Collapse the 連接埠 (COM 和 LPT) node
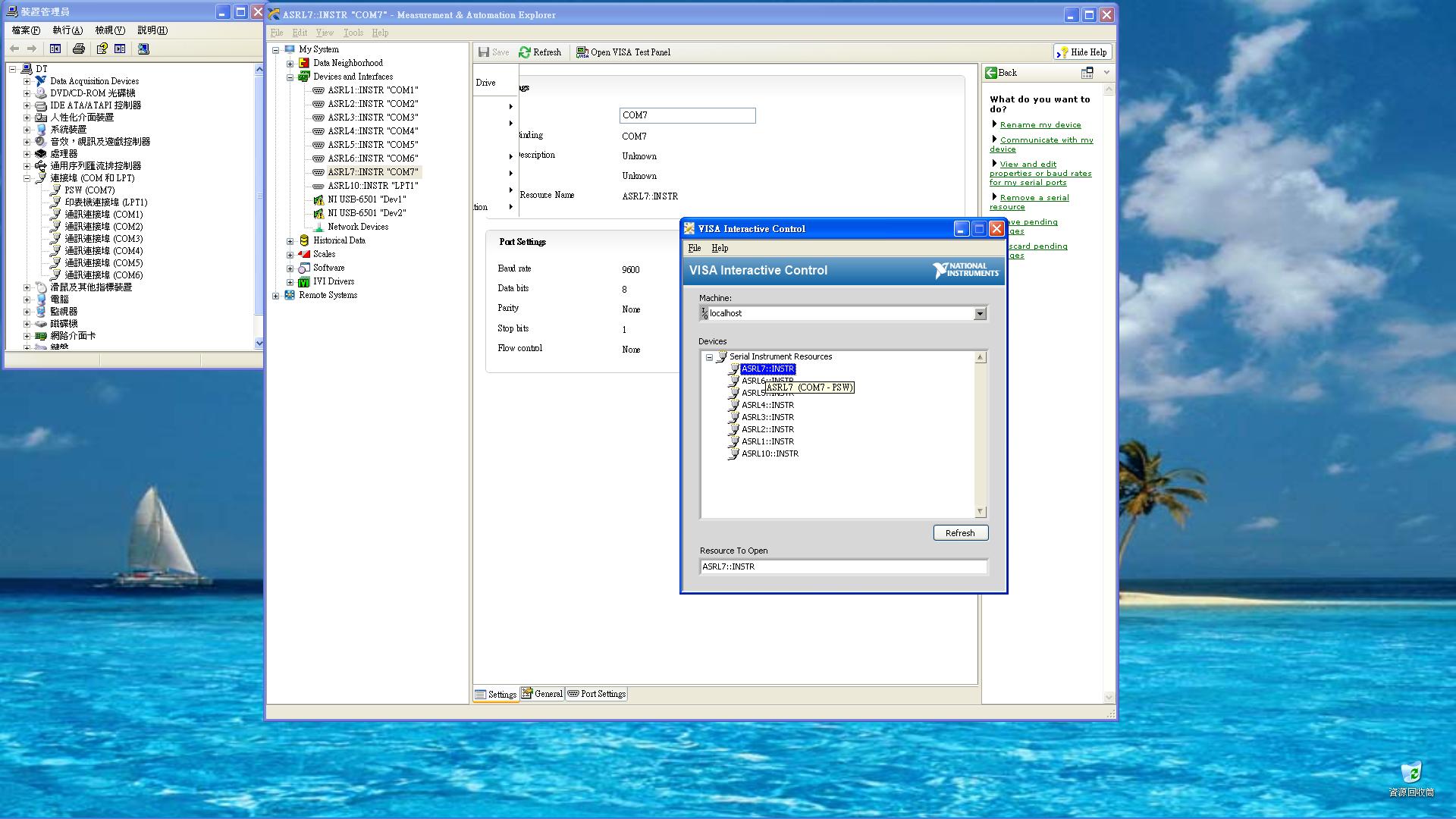Image resolution: width=1456 pixels, height=819 pixels. click(27, 178)
